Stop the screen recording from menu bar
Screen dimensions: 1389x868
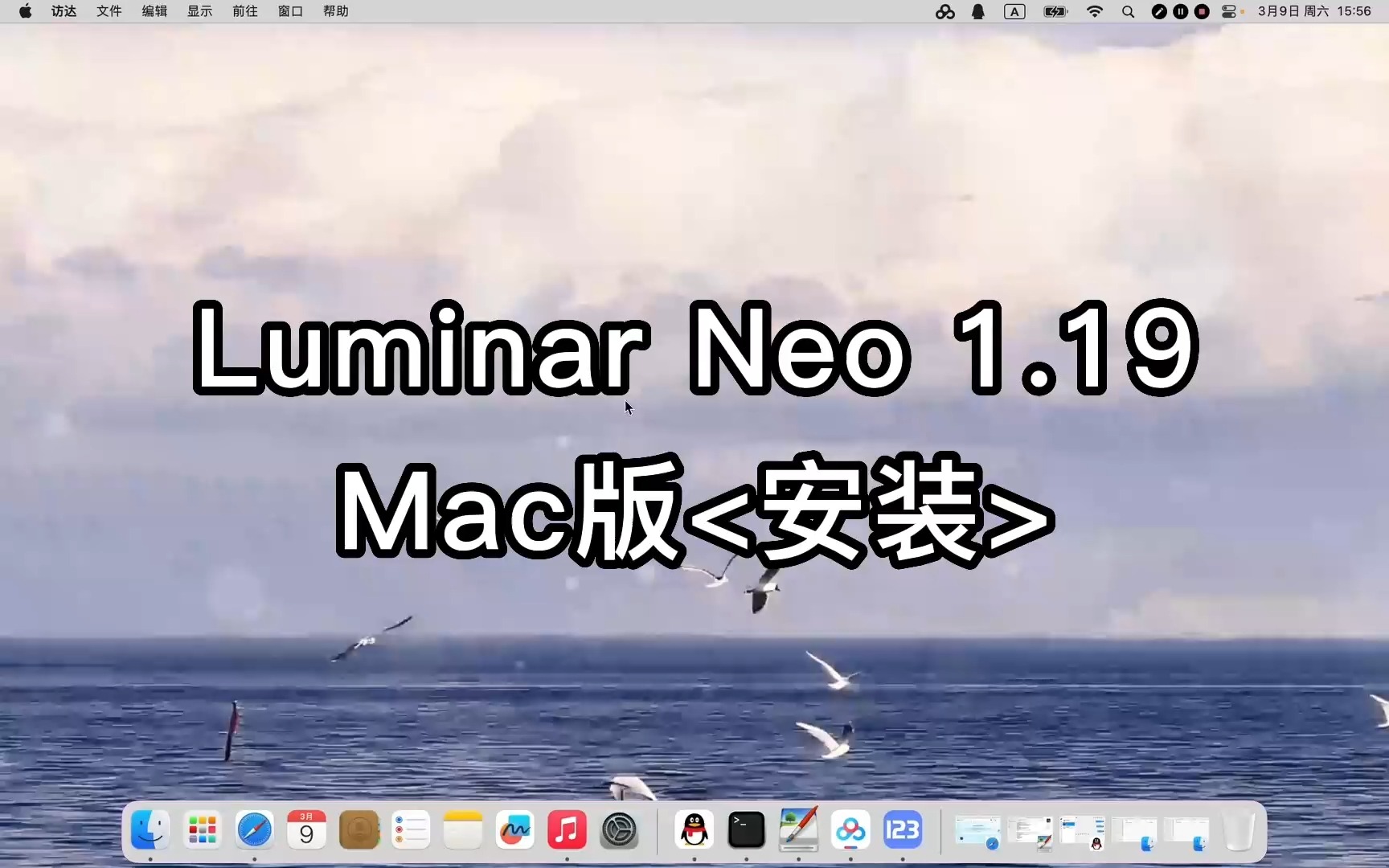pyautogui.click(x=1202, y=11)
